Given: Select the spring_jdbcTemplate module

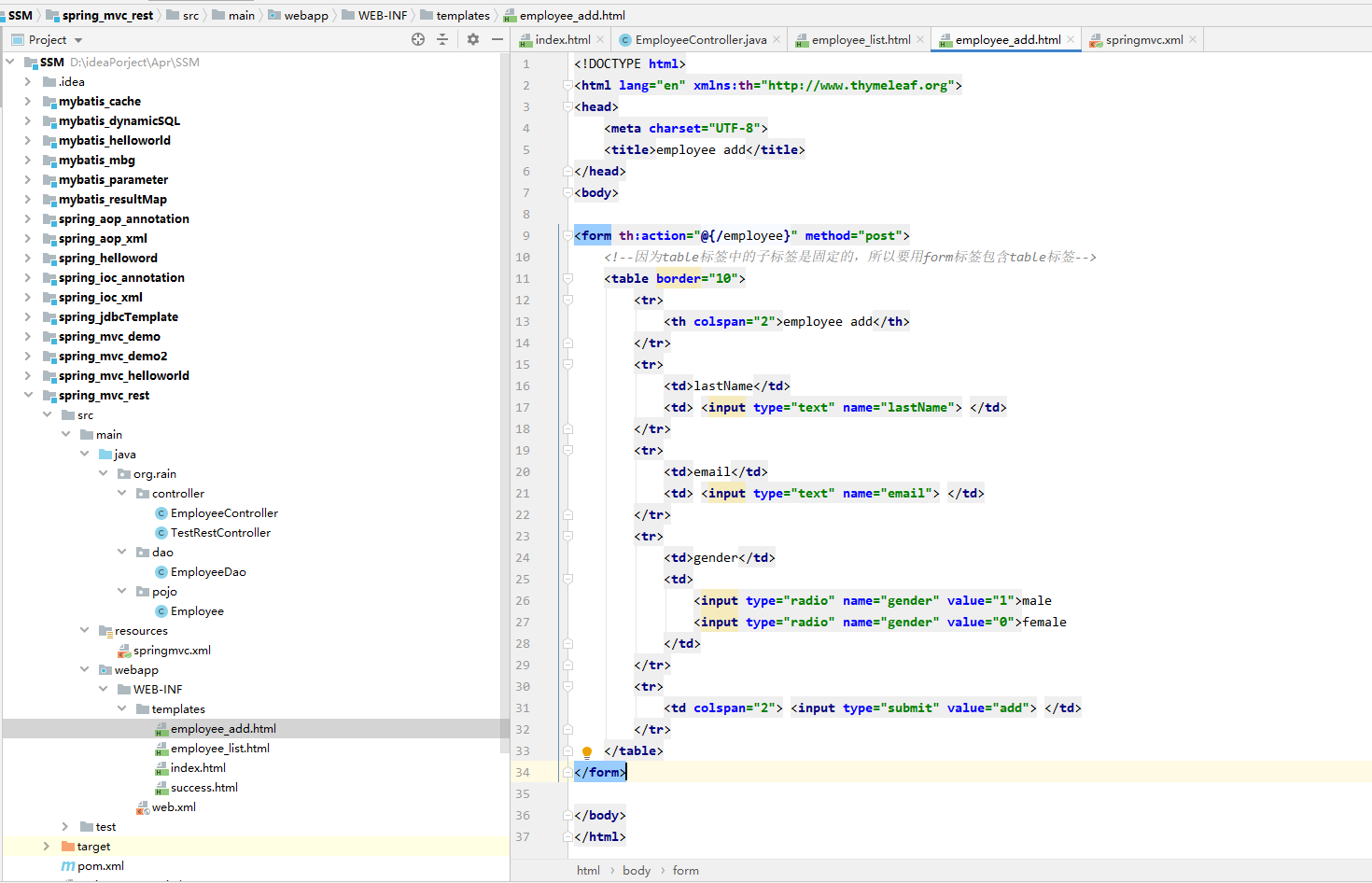Looking at the screenshot, I should [x=118, y=316].
